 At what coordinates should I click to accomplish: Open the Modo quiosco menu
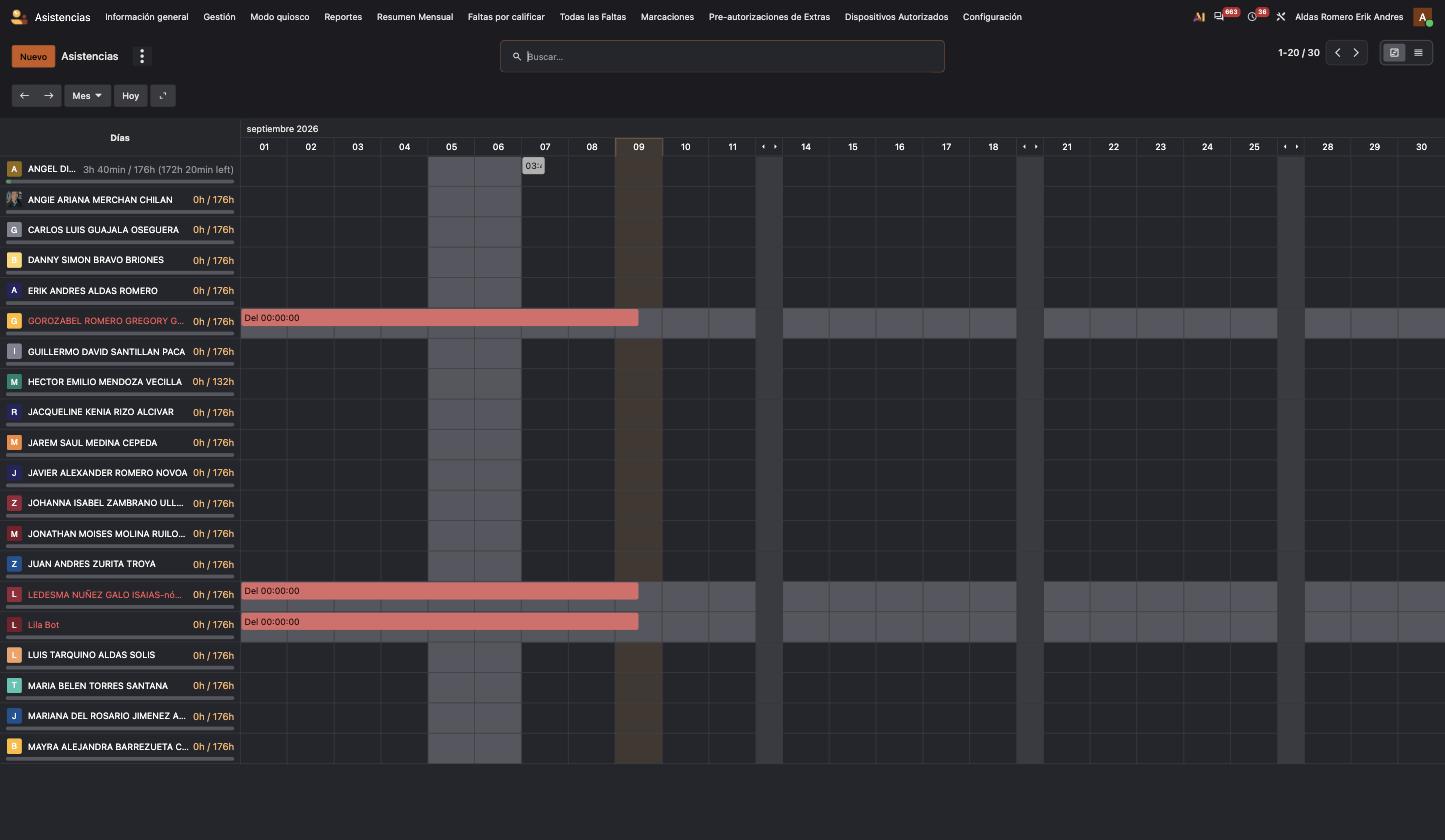pyautogui.click(x=280, y=17)
